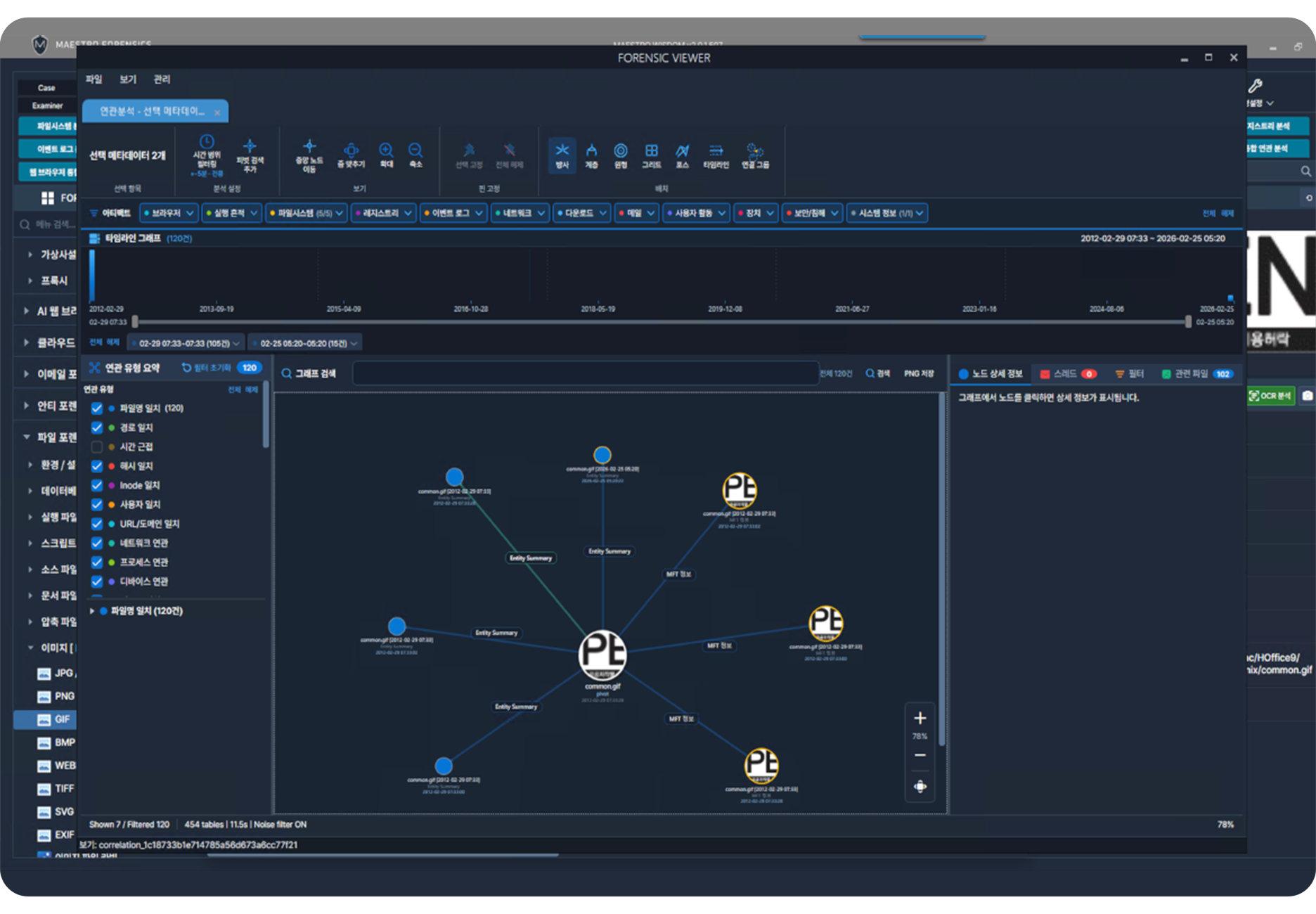1316x914 pixels.
Task: Select the 방사 radial layout icon
Action: coord(562,150)
